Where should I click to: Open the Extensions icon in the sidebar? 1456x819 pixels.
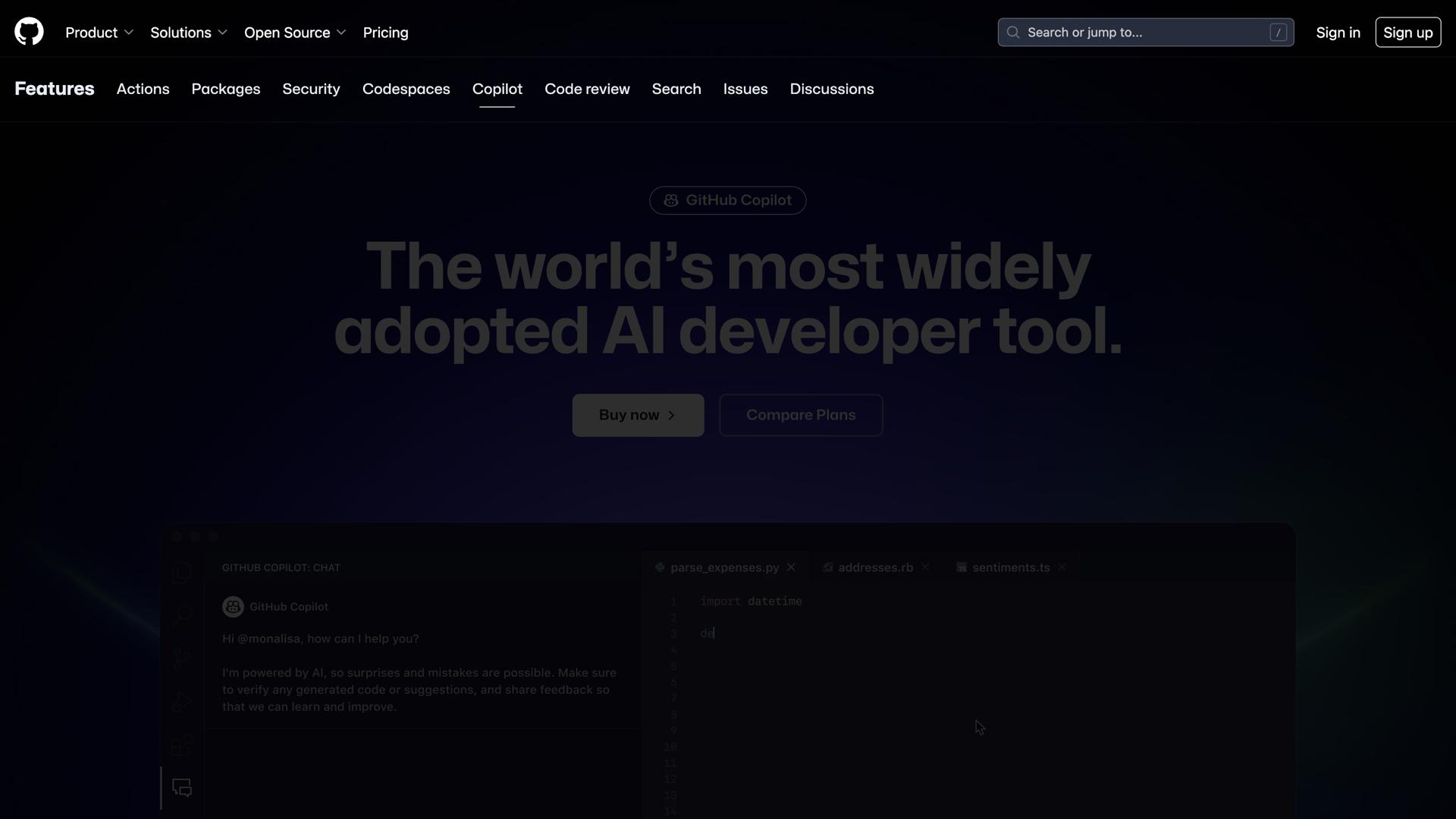point(181,745)
